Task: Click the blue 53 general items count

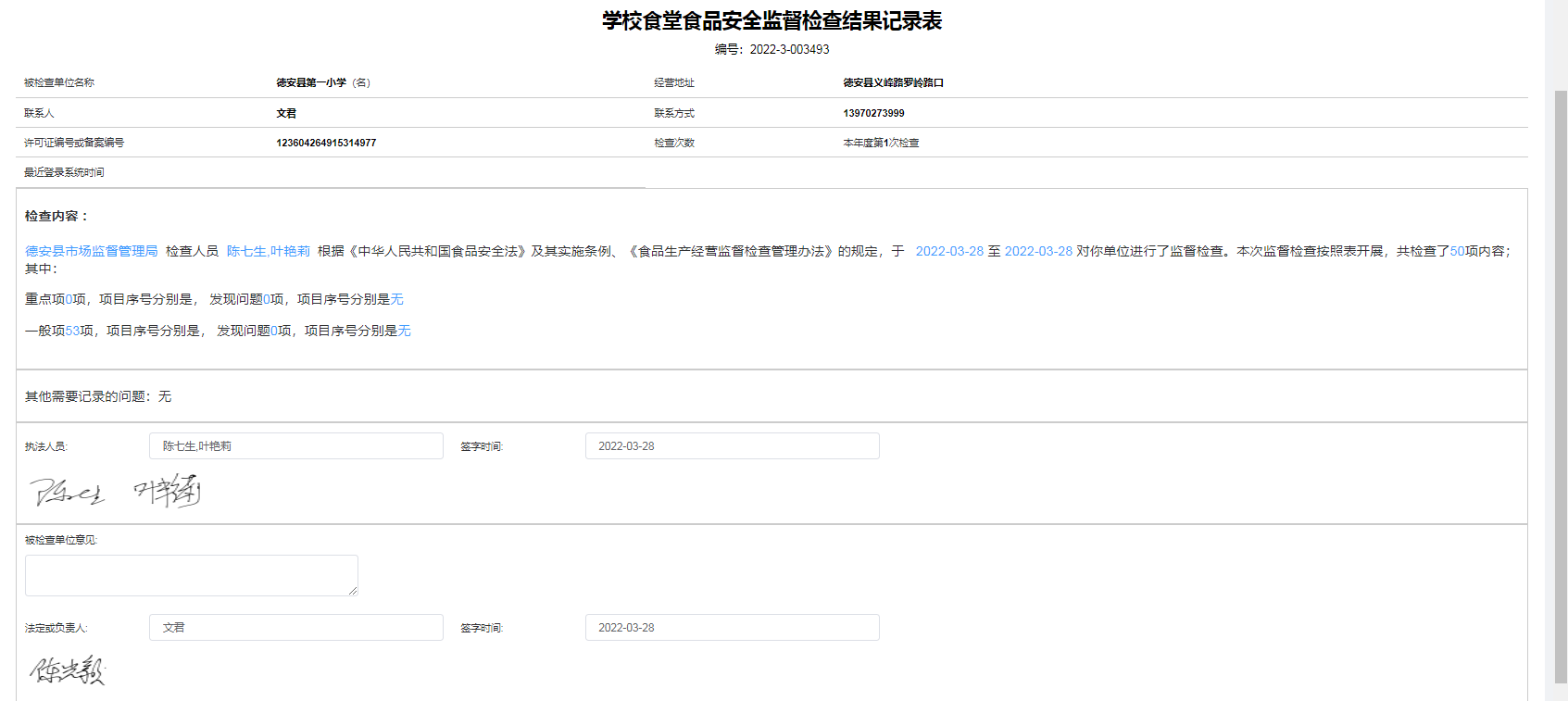Action: pos(72,331)
